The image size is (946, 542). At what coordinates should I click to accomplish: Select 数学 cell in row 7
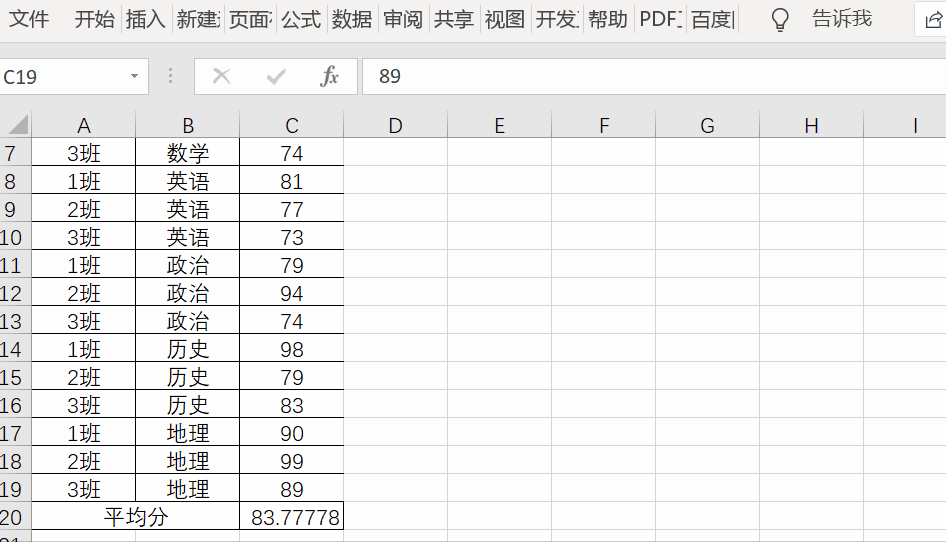point(188,153)
